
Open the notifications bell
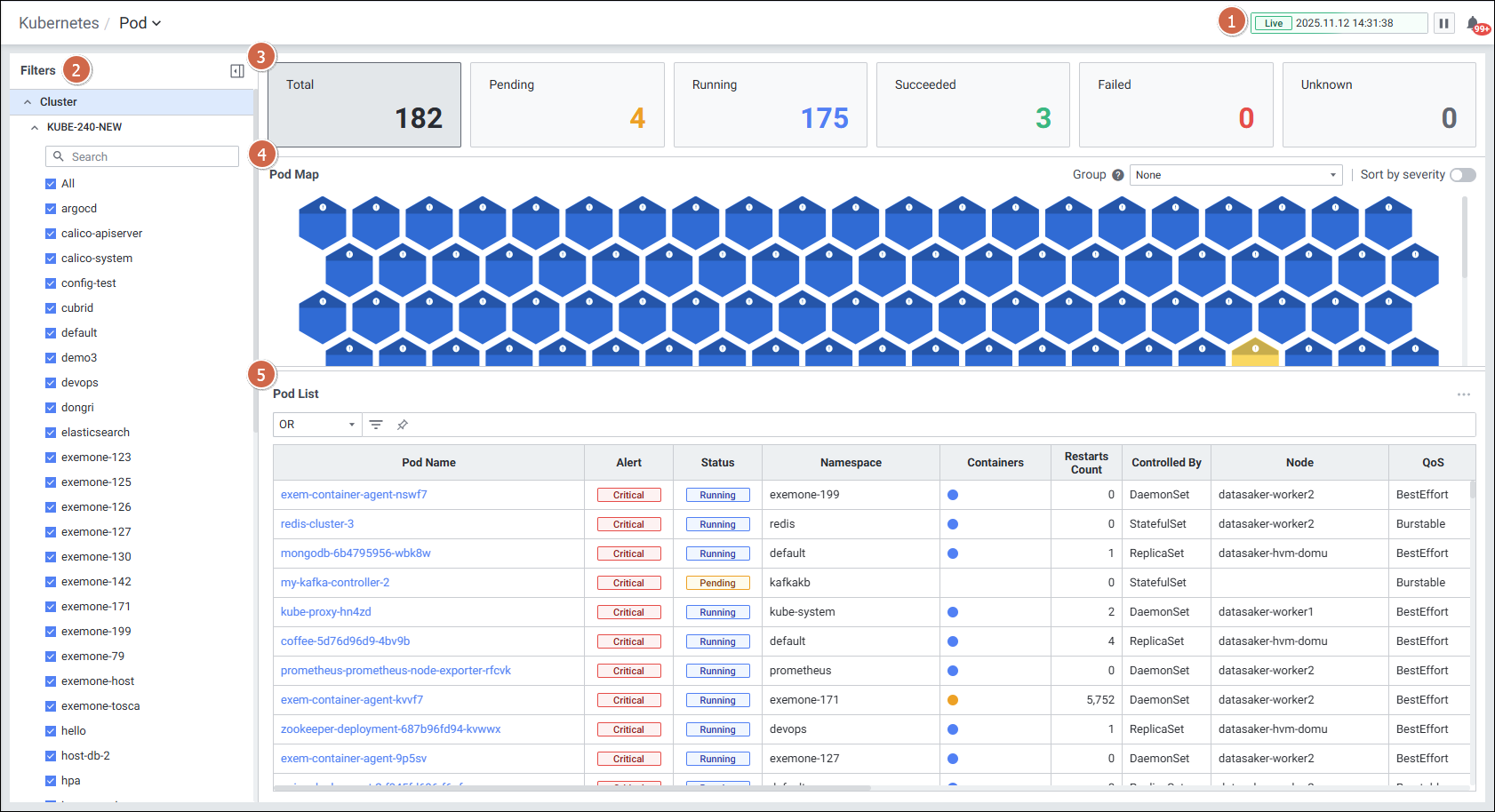(x=1473, y=24)
